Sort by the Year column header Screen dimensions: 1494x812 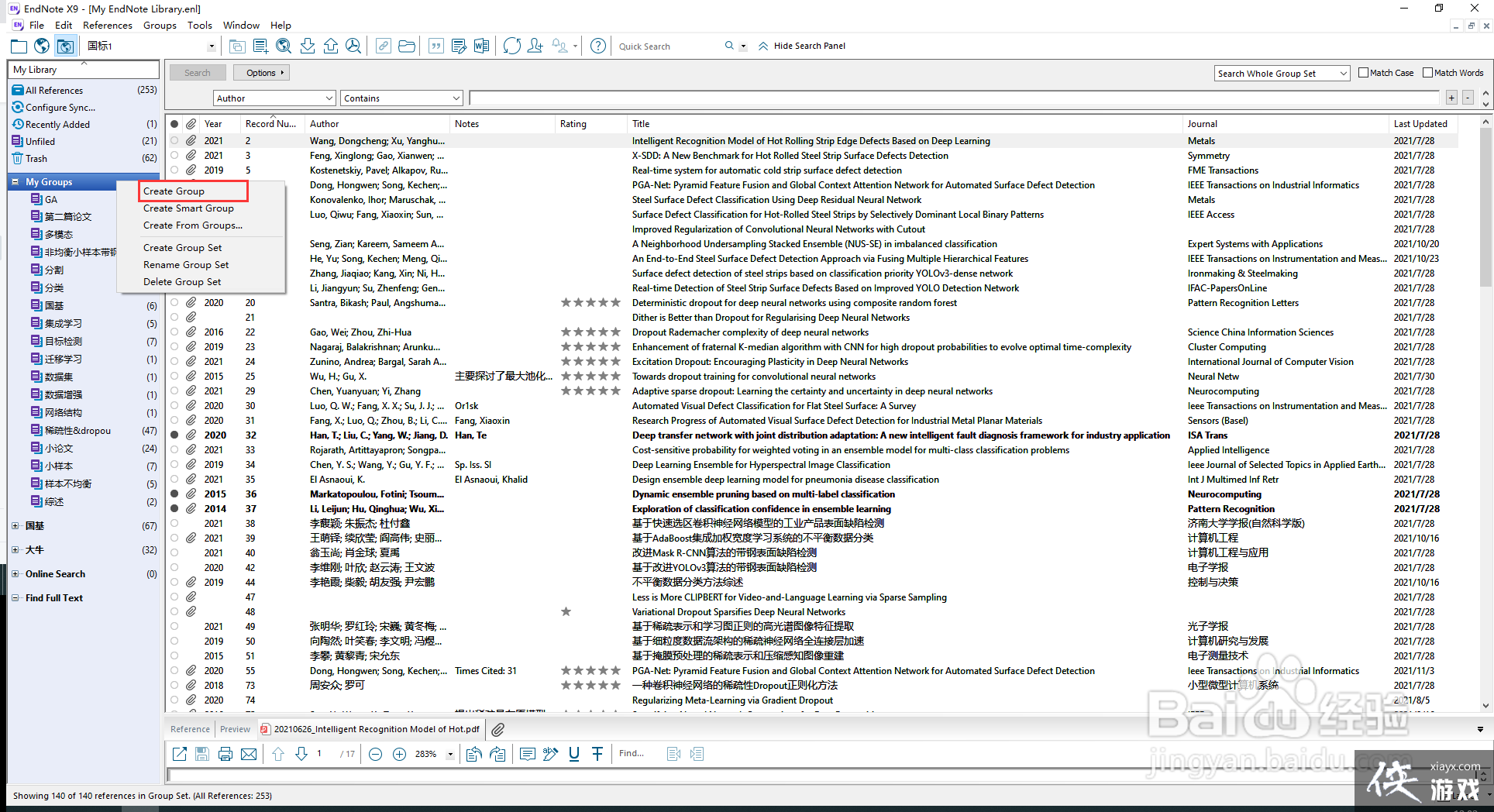(213, 124)
